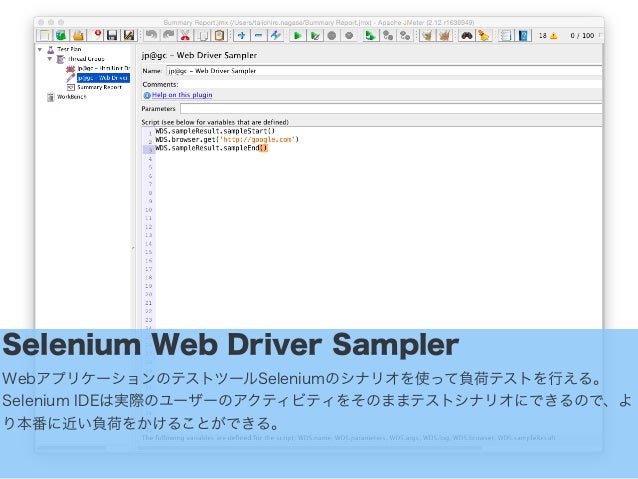The width and height of the screenshot is (638, 479).
Task: Click script line WDS.sampleResult.sampleStart()
Action: click(x=215, y=131)
